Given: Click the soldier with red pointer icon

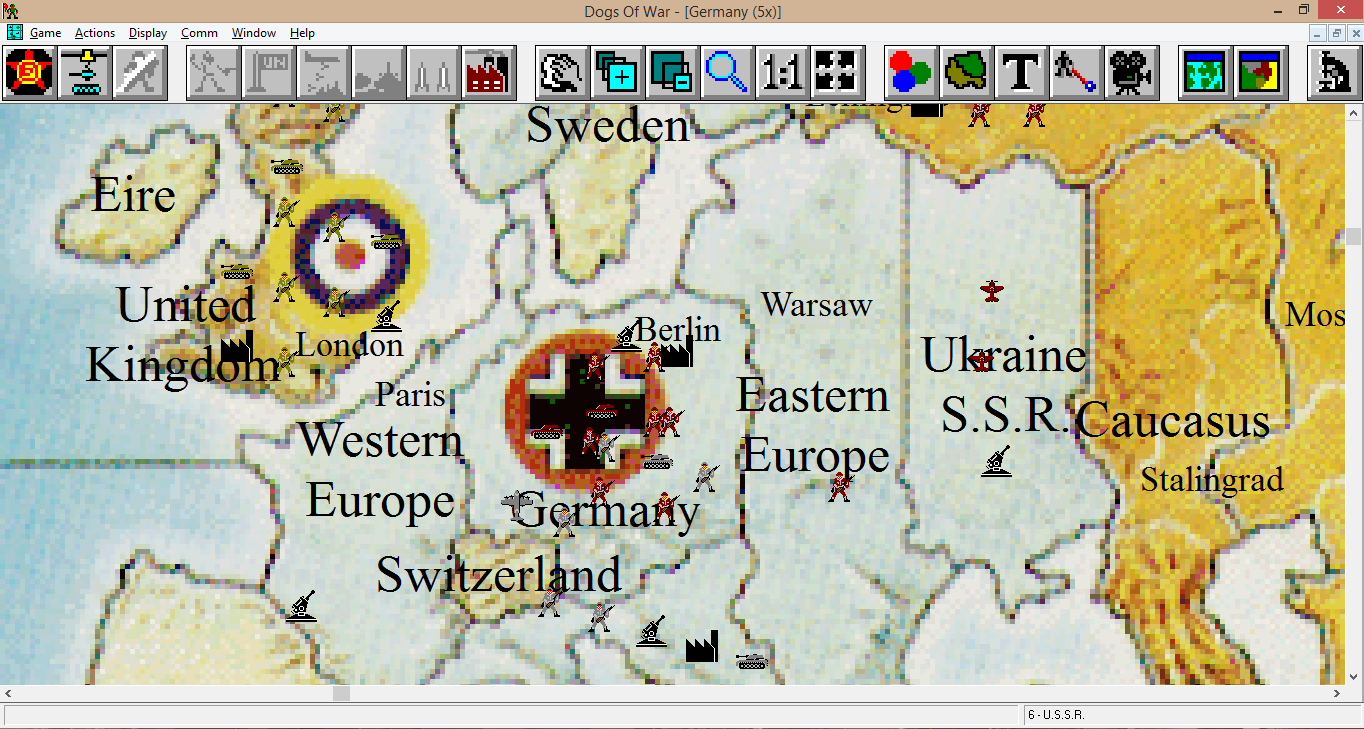Looking at the screenshot, I should point(1077,72).
